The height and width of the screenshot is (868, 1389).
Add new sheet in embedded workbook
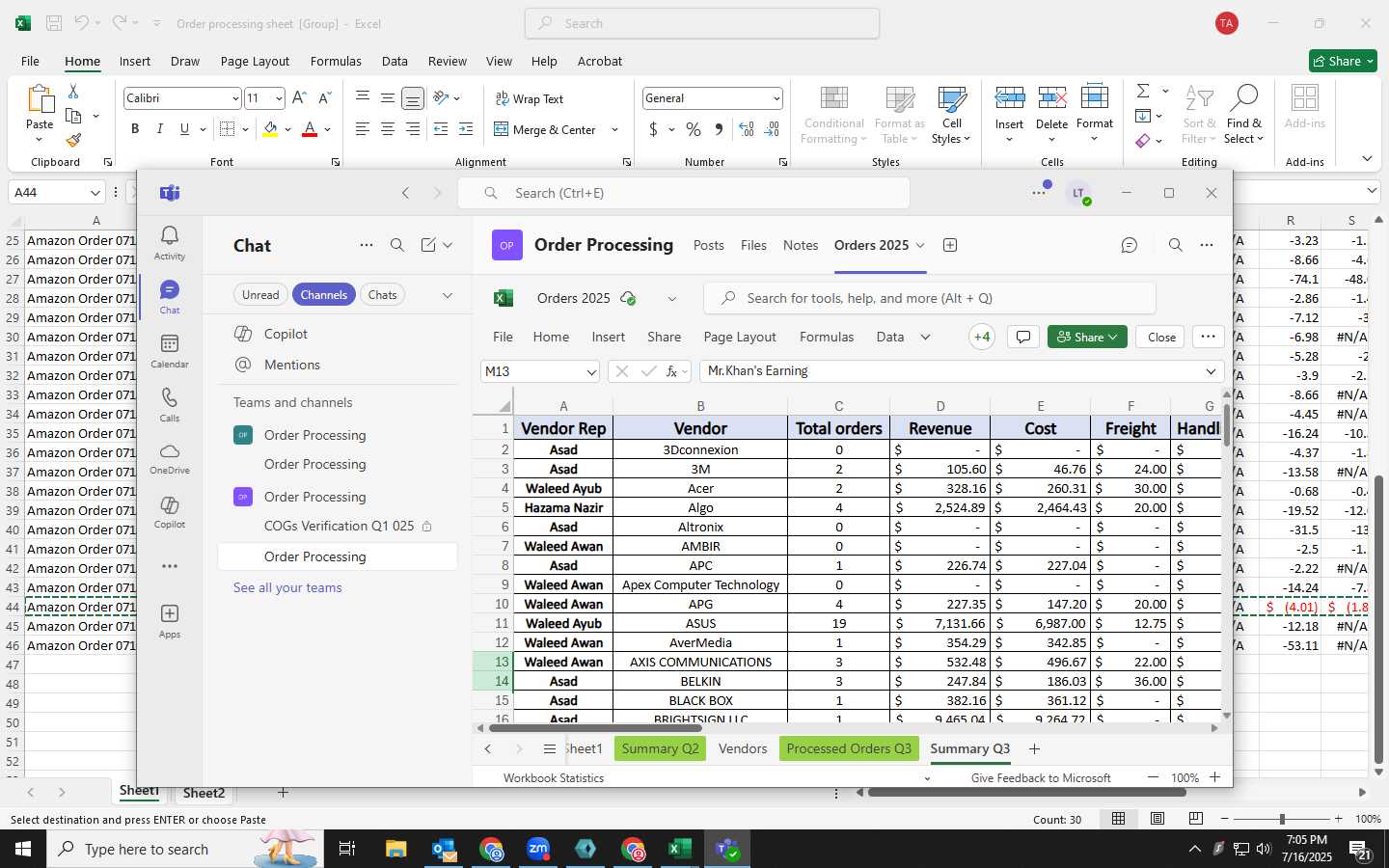point(1034,748)
